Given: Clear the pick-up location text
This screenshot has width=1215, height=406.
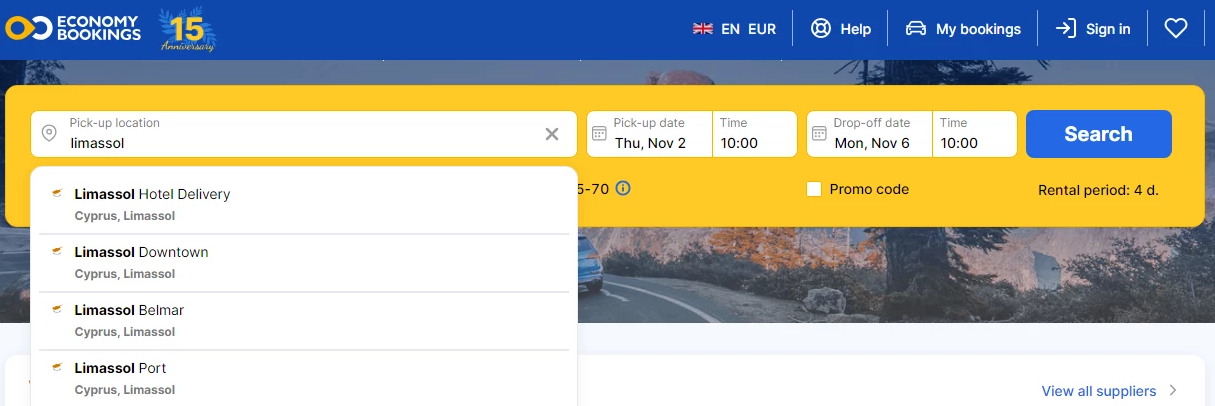Looking at the screenshot, I should click(552, 134).
